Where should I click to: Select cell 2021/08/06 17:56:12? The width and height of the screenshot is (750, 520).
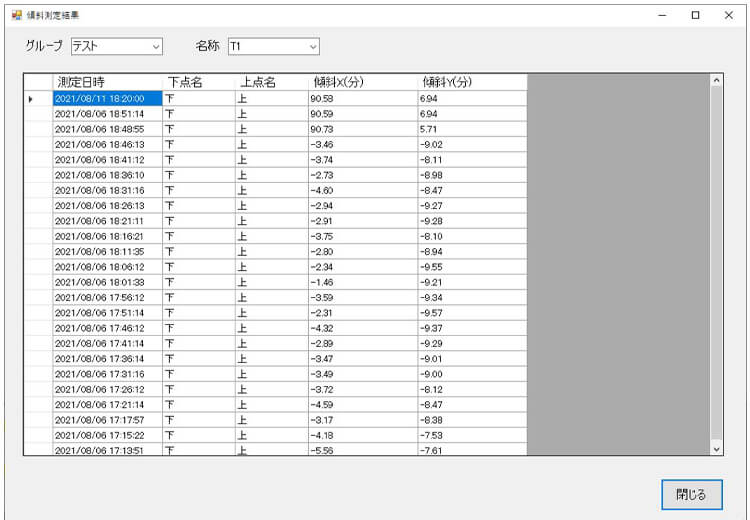click(108, 298)
